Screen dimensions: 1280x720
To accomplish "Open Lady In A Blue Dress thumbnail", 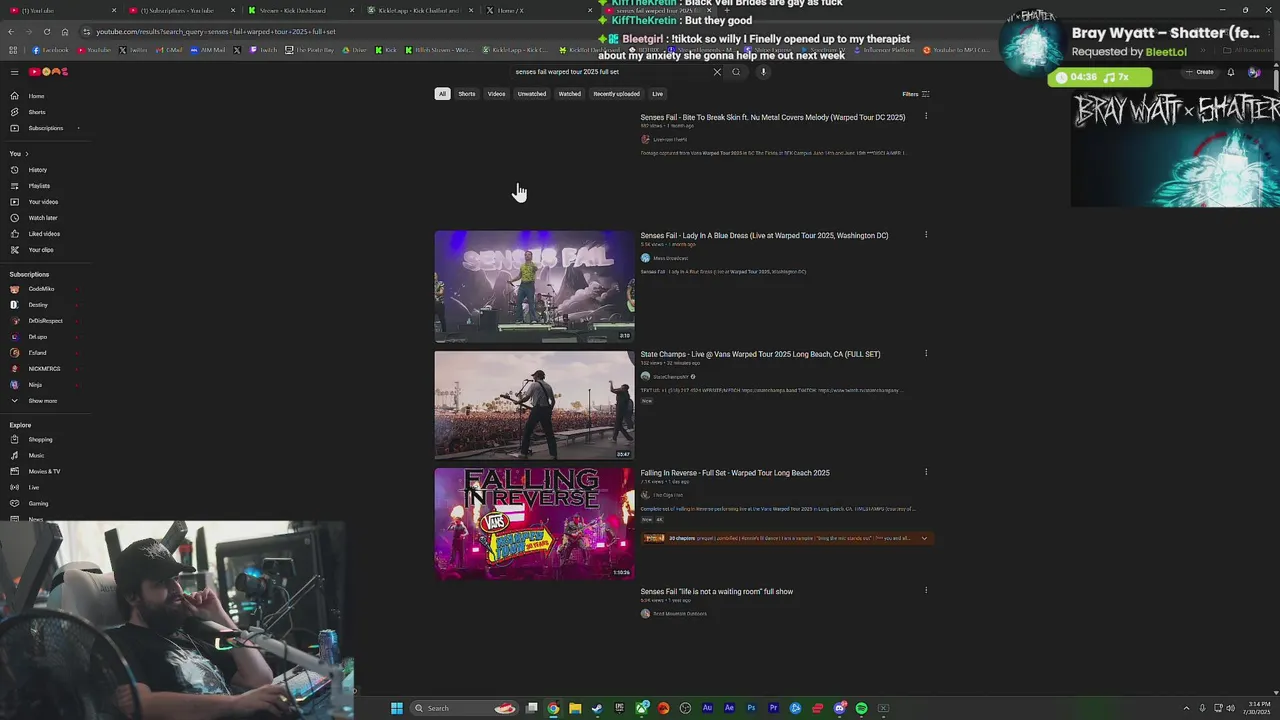I will coord(534,287).
